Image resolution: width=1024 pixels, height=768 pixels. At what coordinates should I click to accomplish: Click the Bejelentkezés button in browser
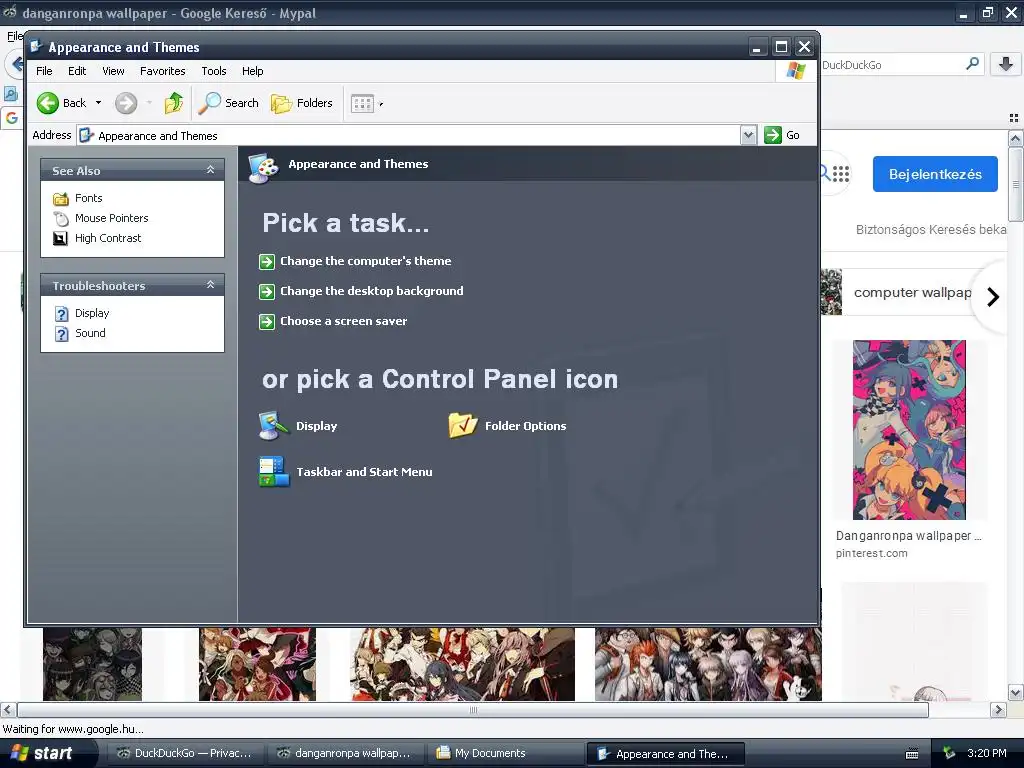click(935, 174)
